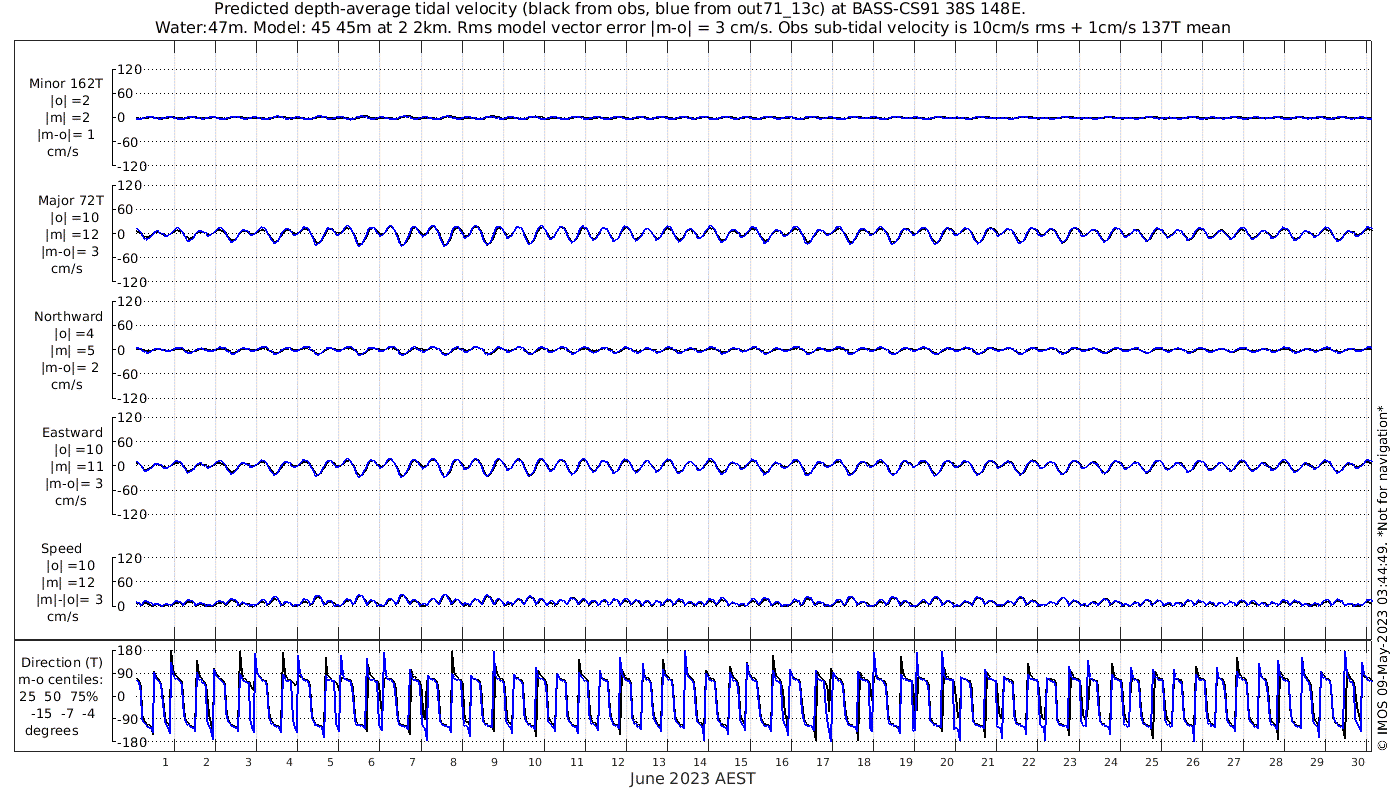Image resolution: width=1400 pixels, height=800 pixels.
Task: Click the 'Eastward' panel label
Action: [72, 433]
